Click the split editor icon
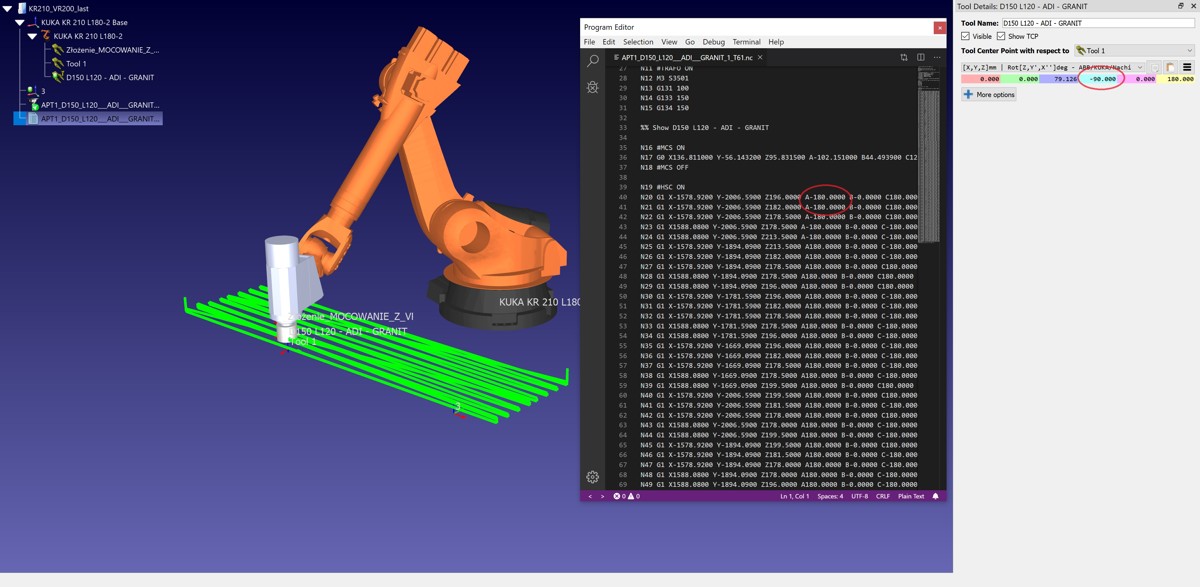The height and width of the screenshot is (587, 1200). [920, 58]
